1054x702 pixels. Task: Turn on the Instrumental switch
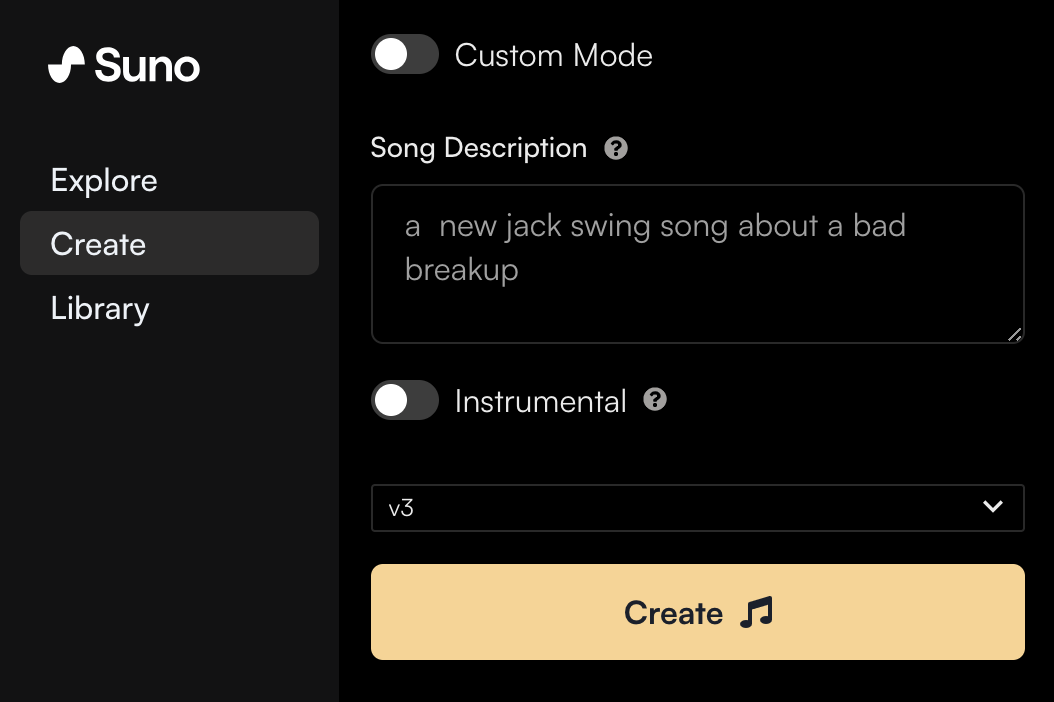pyautogui.click(x=405, y=401)
